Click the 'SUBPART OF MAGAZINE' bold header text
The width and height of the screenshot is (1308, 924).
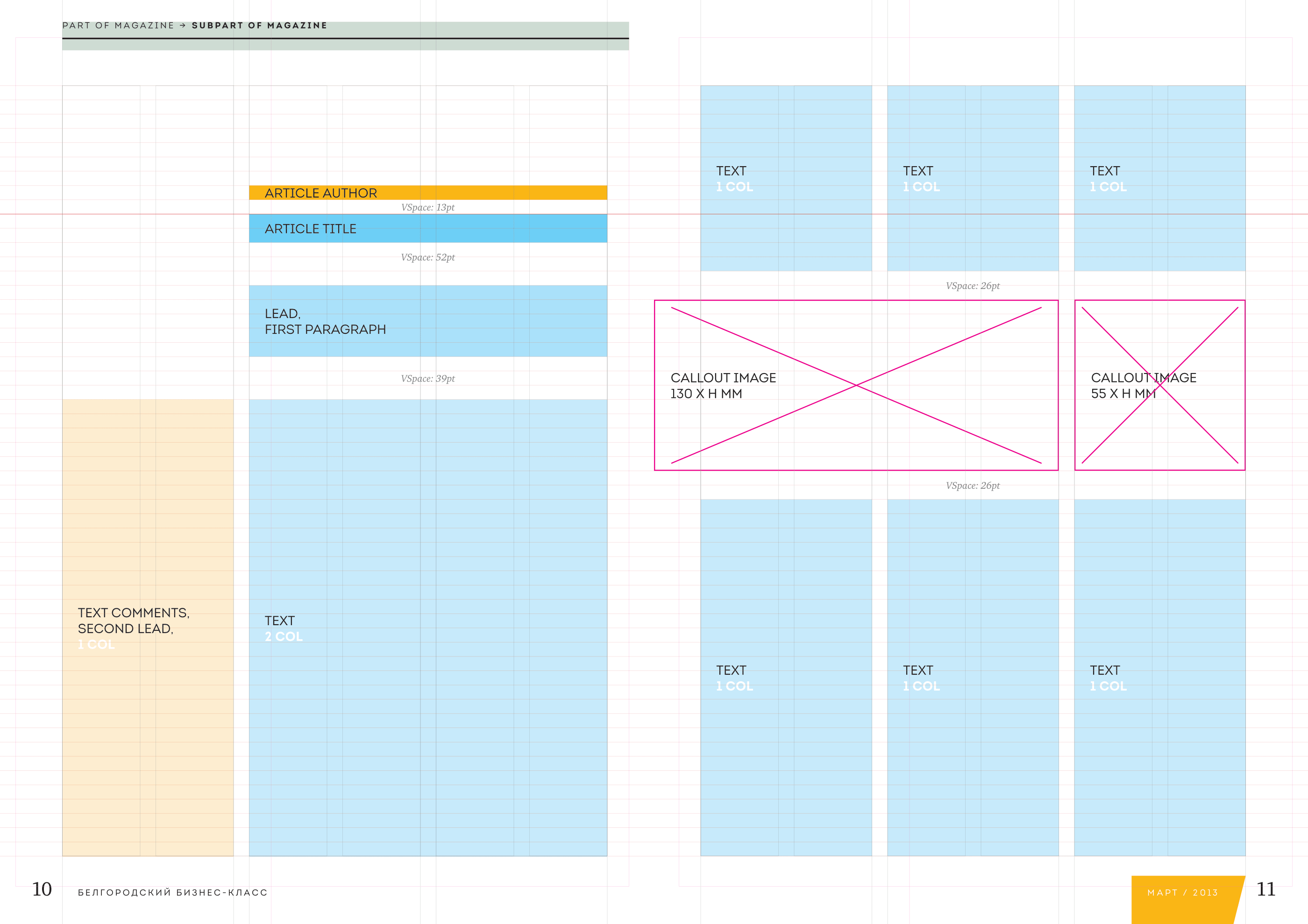[x=259, y=26]
